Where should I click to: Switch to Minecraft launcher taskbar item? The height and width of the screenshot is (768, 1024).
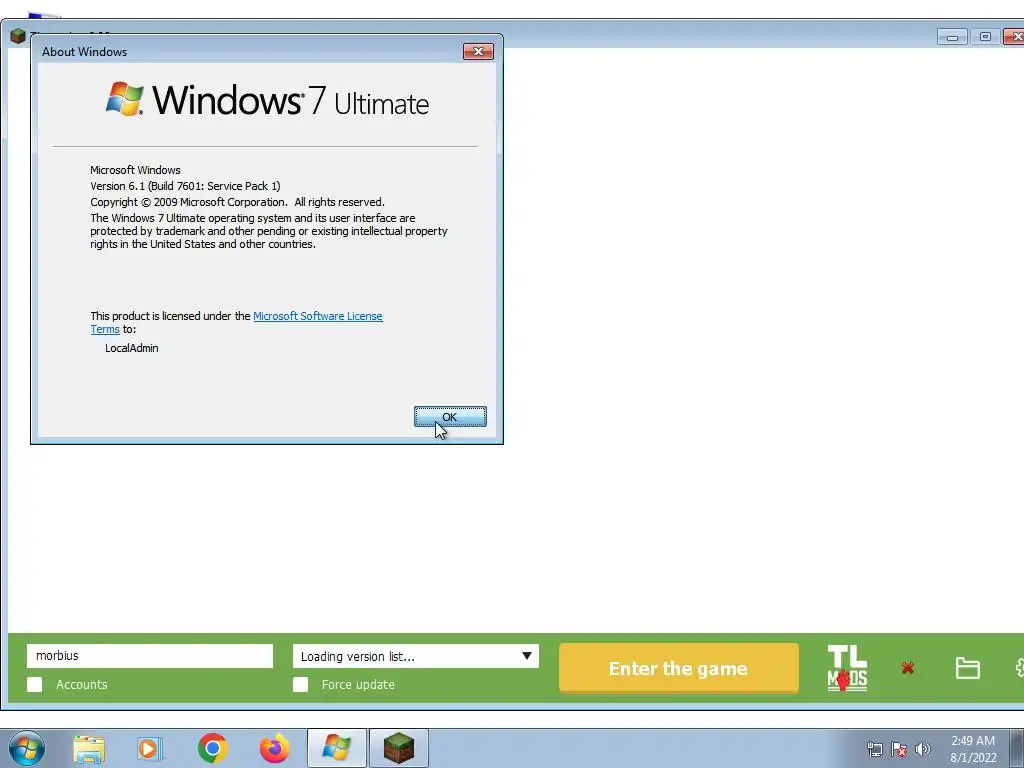[x=399, y=748]
